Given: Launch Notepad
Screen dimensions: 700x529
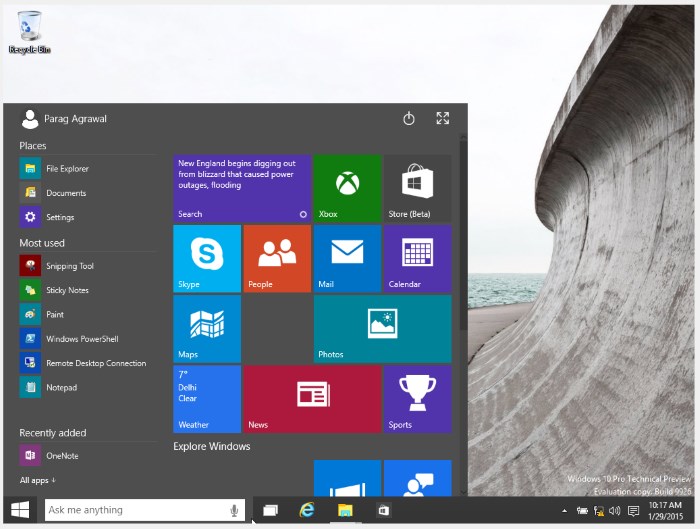Looking at the screenshot, I should point(88,387).
